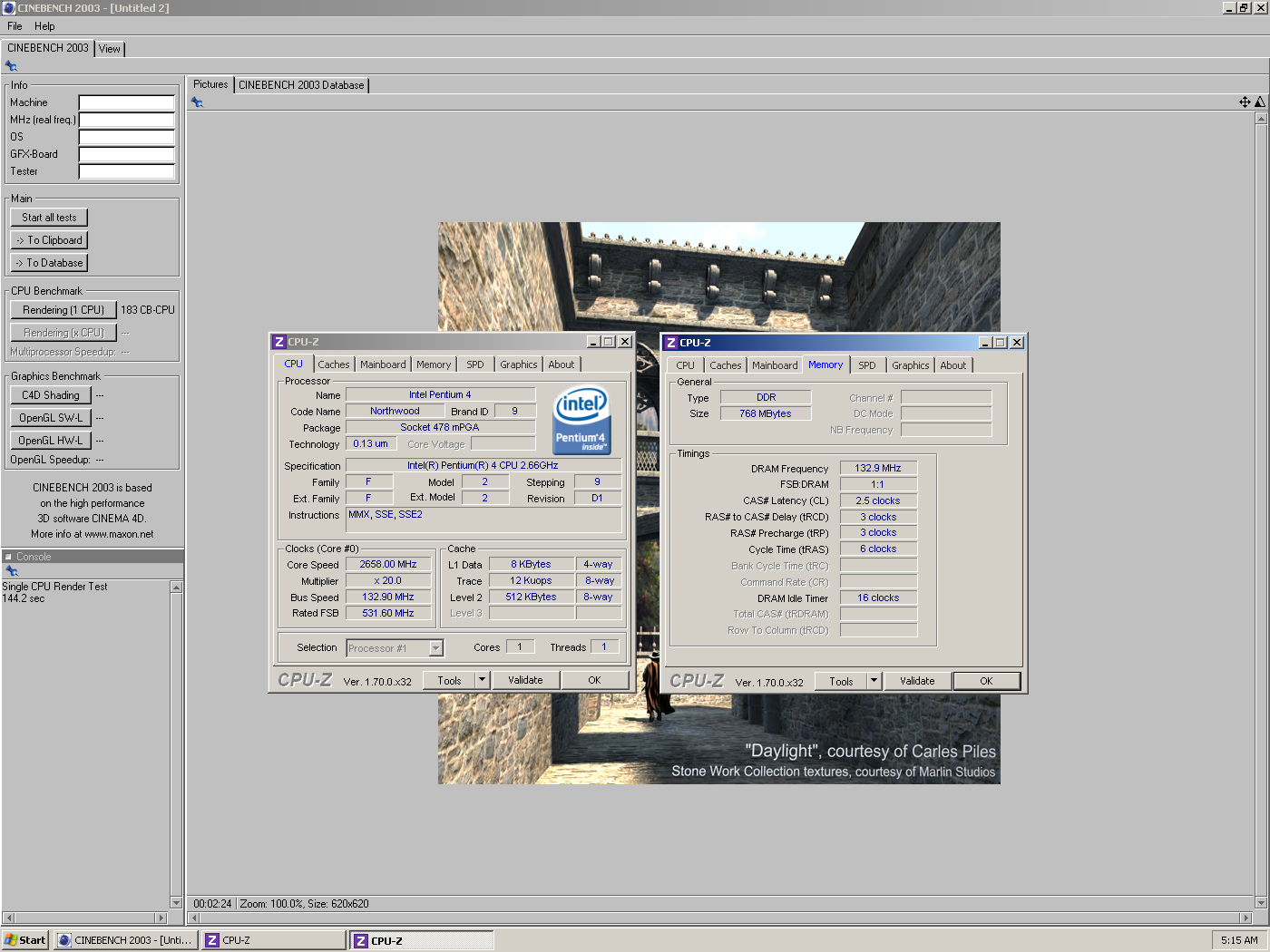Click Validate in the right CPU-Z window
The height and width of the screenshot is (952, 1270).
pyautogui.click(x=917, y=681)
